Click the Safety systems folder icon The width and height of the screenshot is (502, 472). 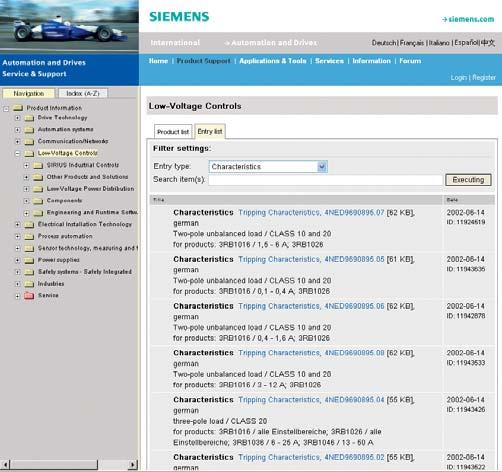(29, 272)
